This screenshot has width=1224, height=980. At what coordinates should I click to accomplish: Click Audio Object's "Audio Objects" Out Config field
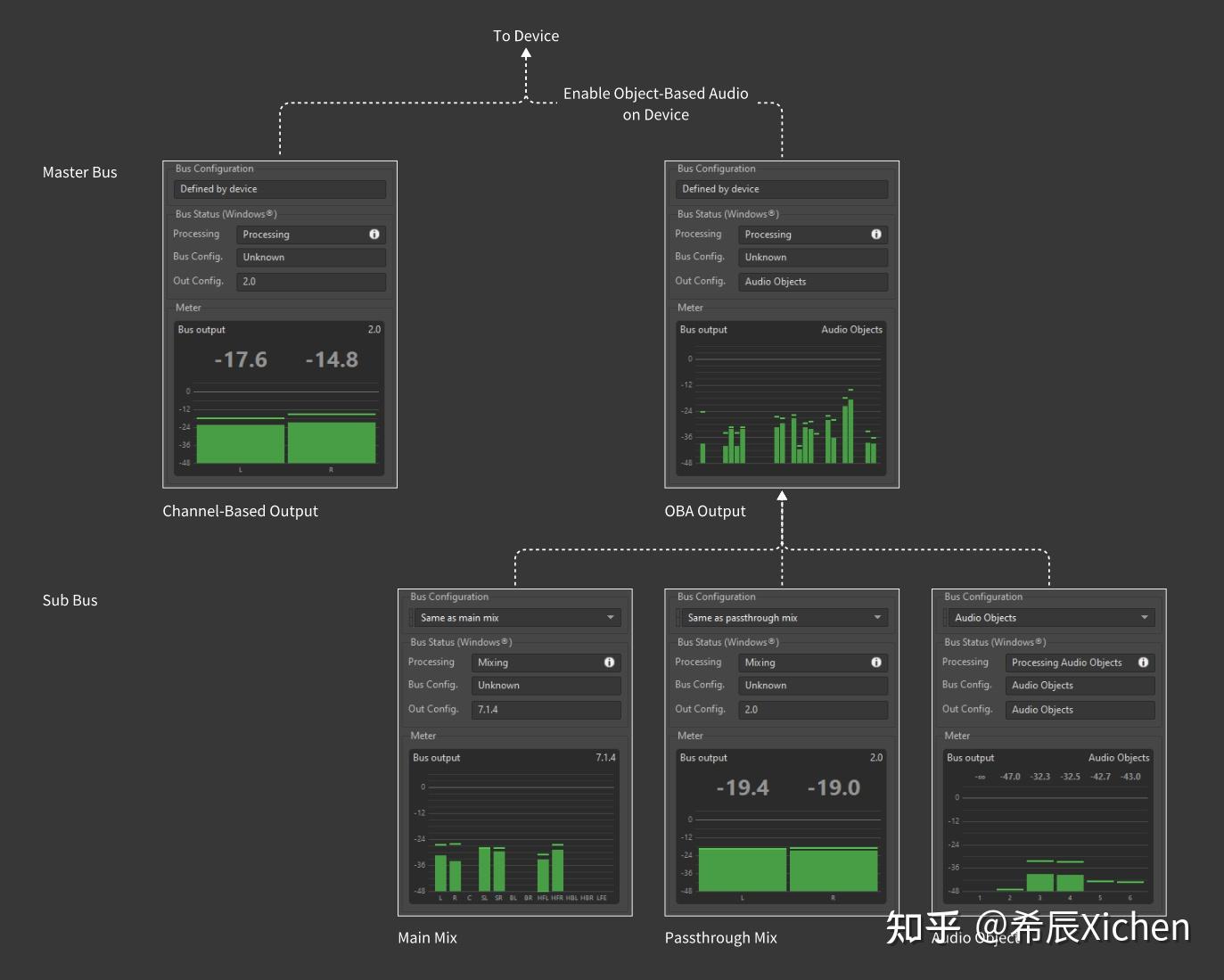point(1080,709)
